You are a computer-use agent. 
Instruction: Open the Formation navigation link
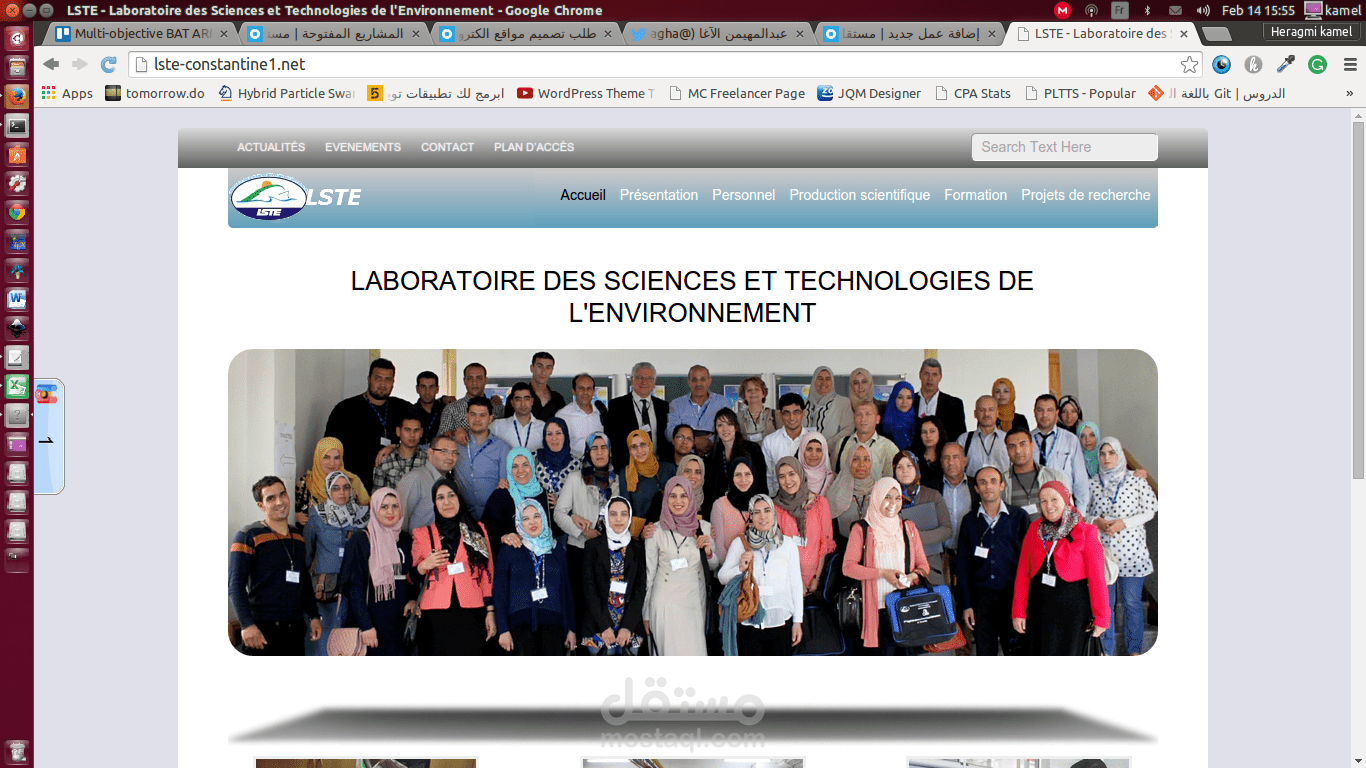point(976,195)
